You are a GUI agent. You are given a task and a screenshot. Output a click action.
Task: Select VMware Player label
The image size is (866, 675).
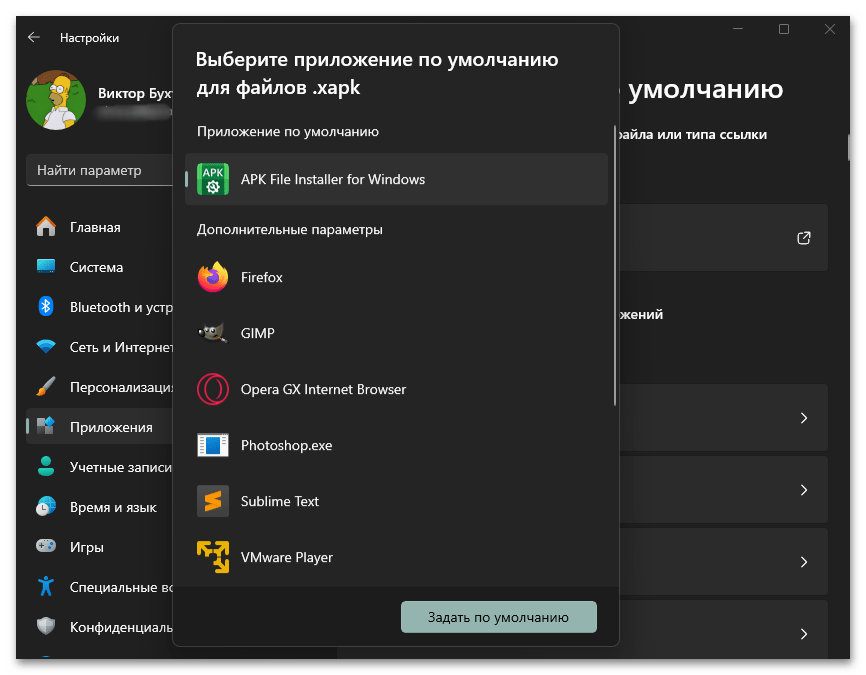pos(287,557)
